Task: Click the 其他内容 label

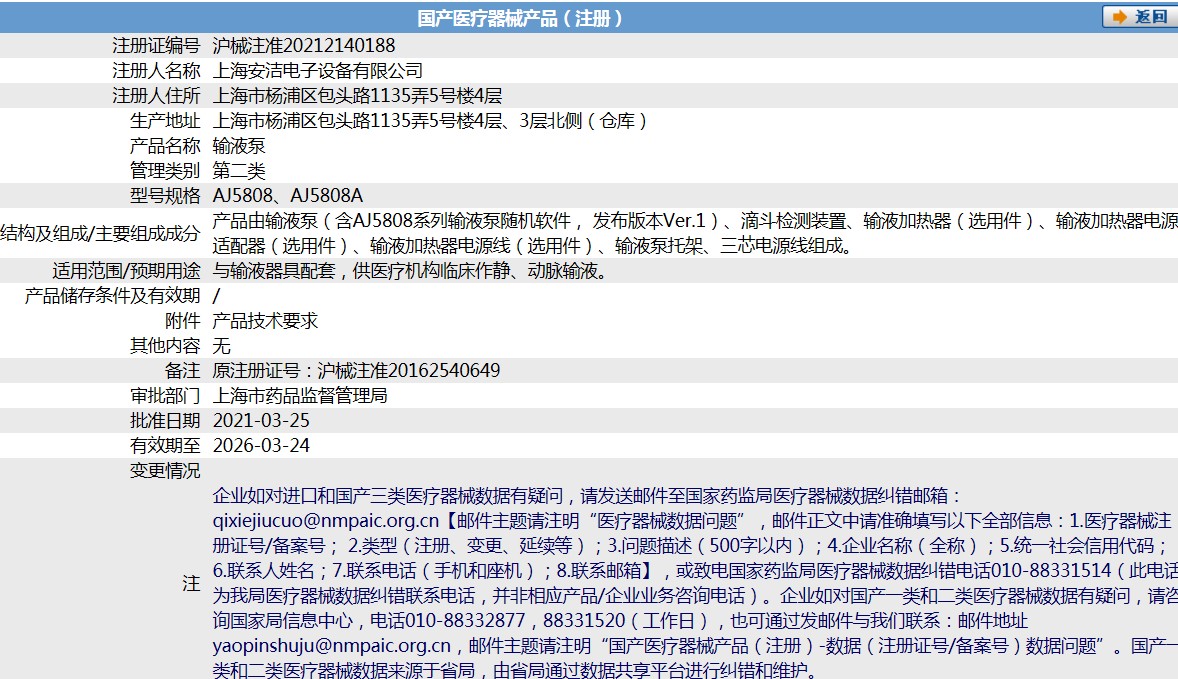Action: [165, 346]
